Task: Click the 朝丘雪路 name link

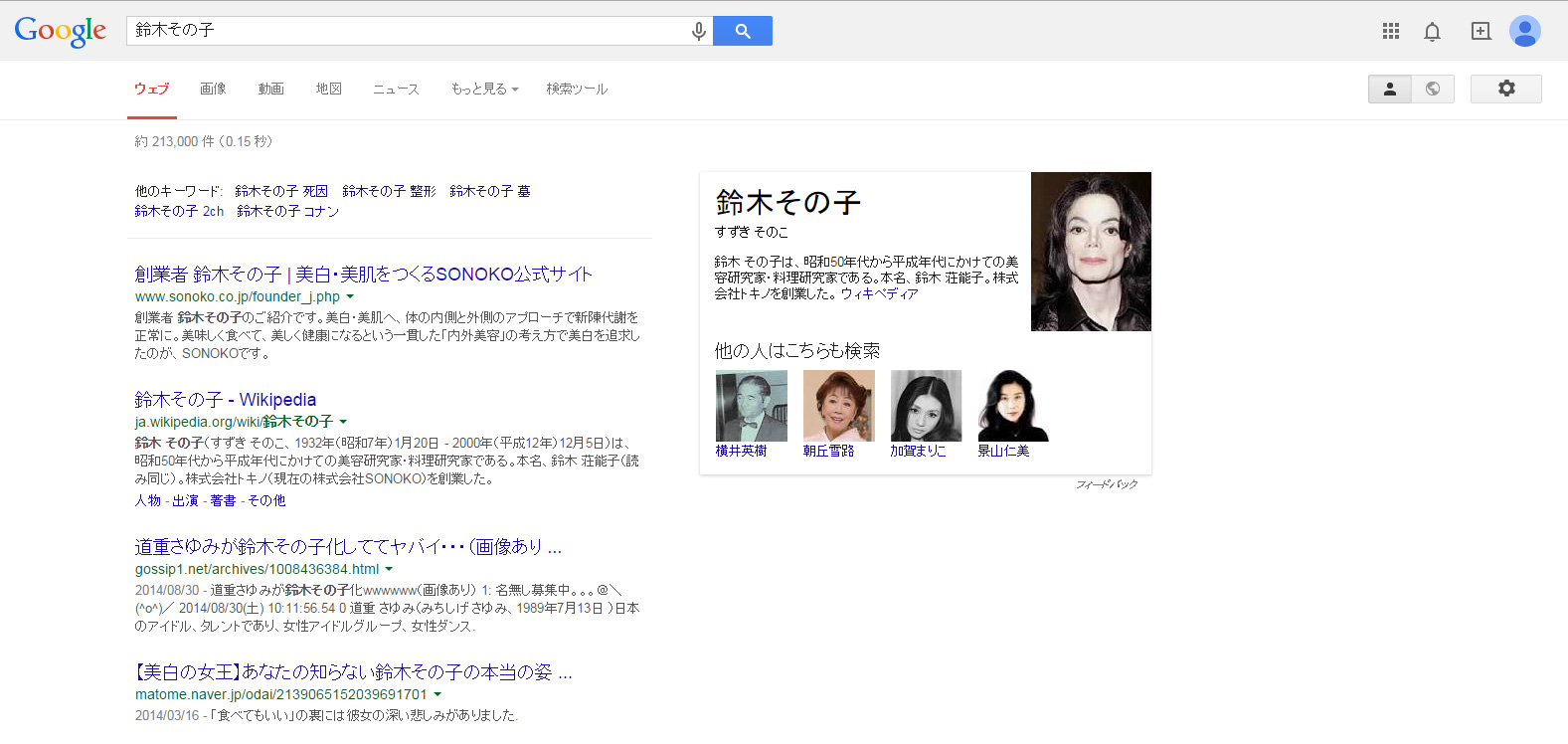Action: point(828,451)
